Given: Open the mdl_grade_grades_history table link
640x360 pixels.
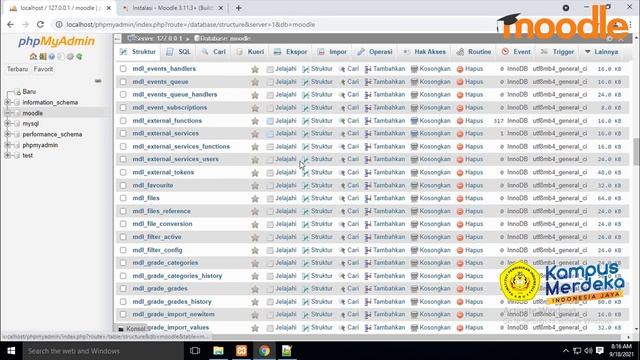Looking at the screenshot, I should click(172, 302).
